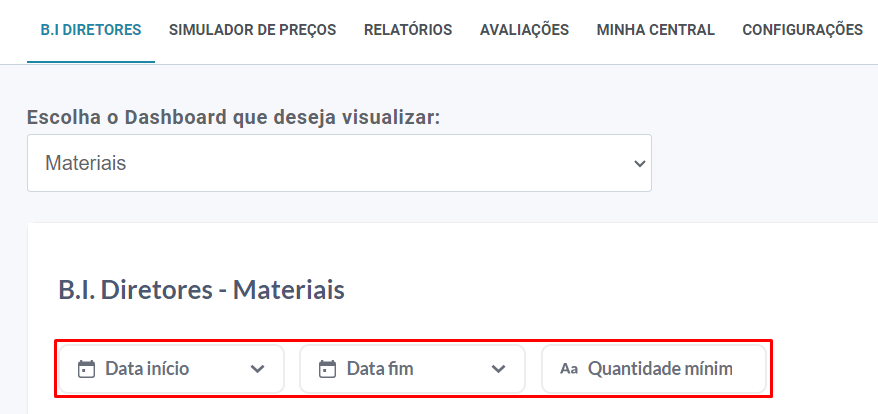Expand the Data fim chevron arrow
The image size is (878, 414).
tap(499, 369)
